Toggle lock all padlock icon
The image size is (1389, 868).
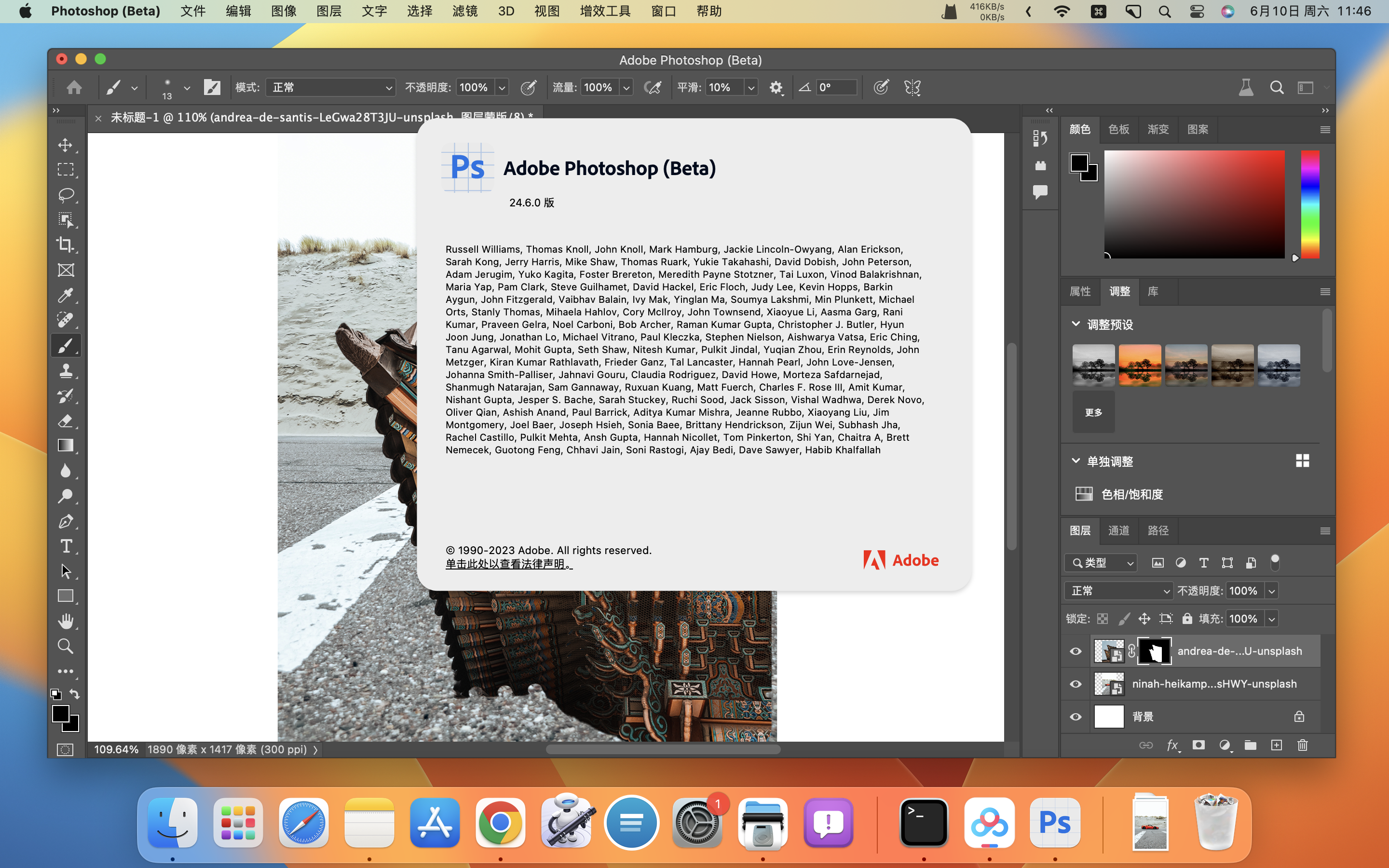tap(1187, 618)
